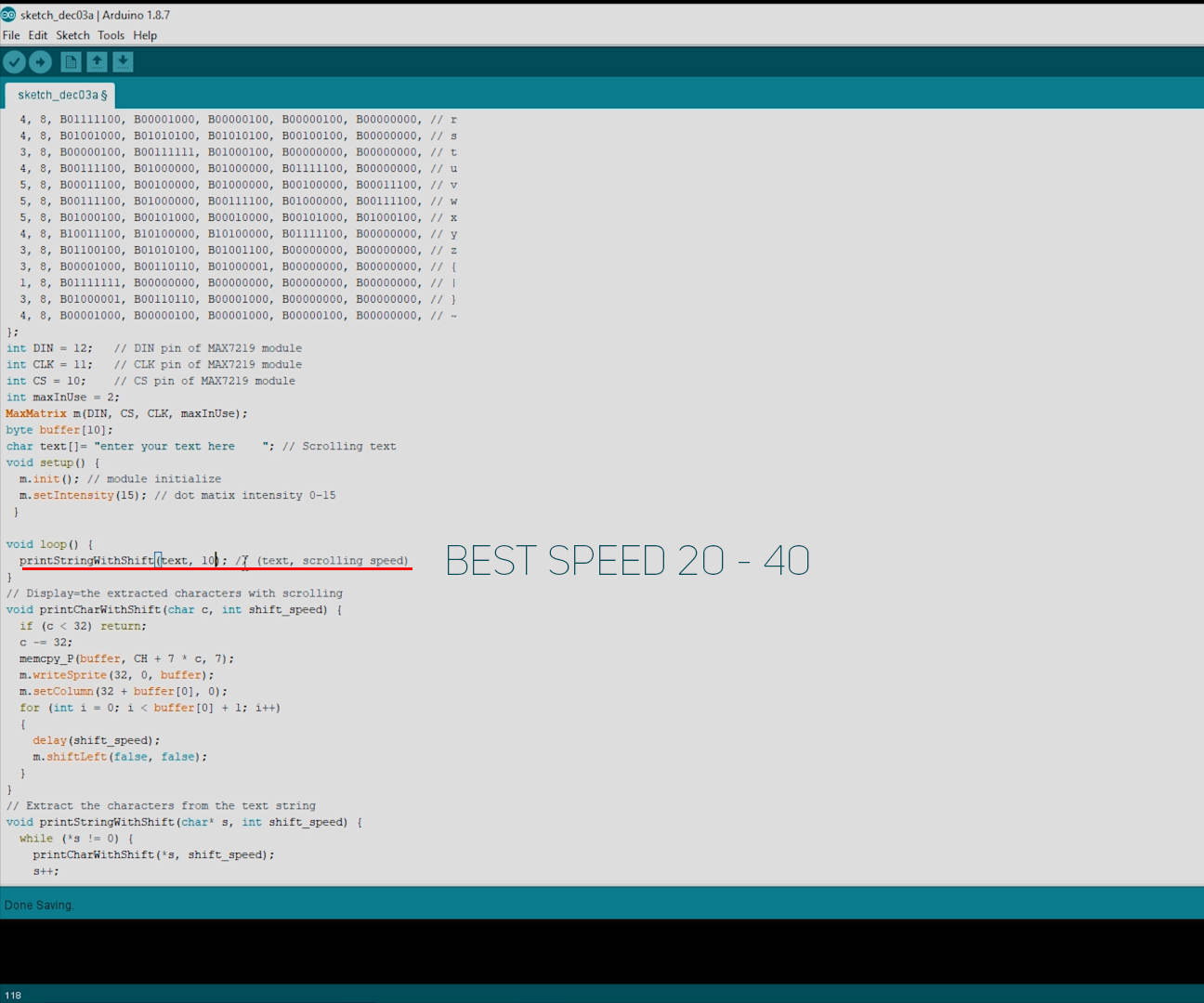Click the 'm.init();' line
Viewport: 1204px width, 1003px height.
pyautogui.click(x=49, y=479)
